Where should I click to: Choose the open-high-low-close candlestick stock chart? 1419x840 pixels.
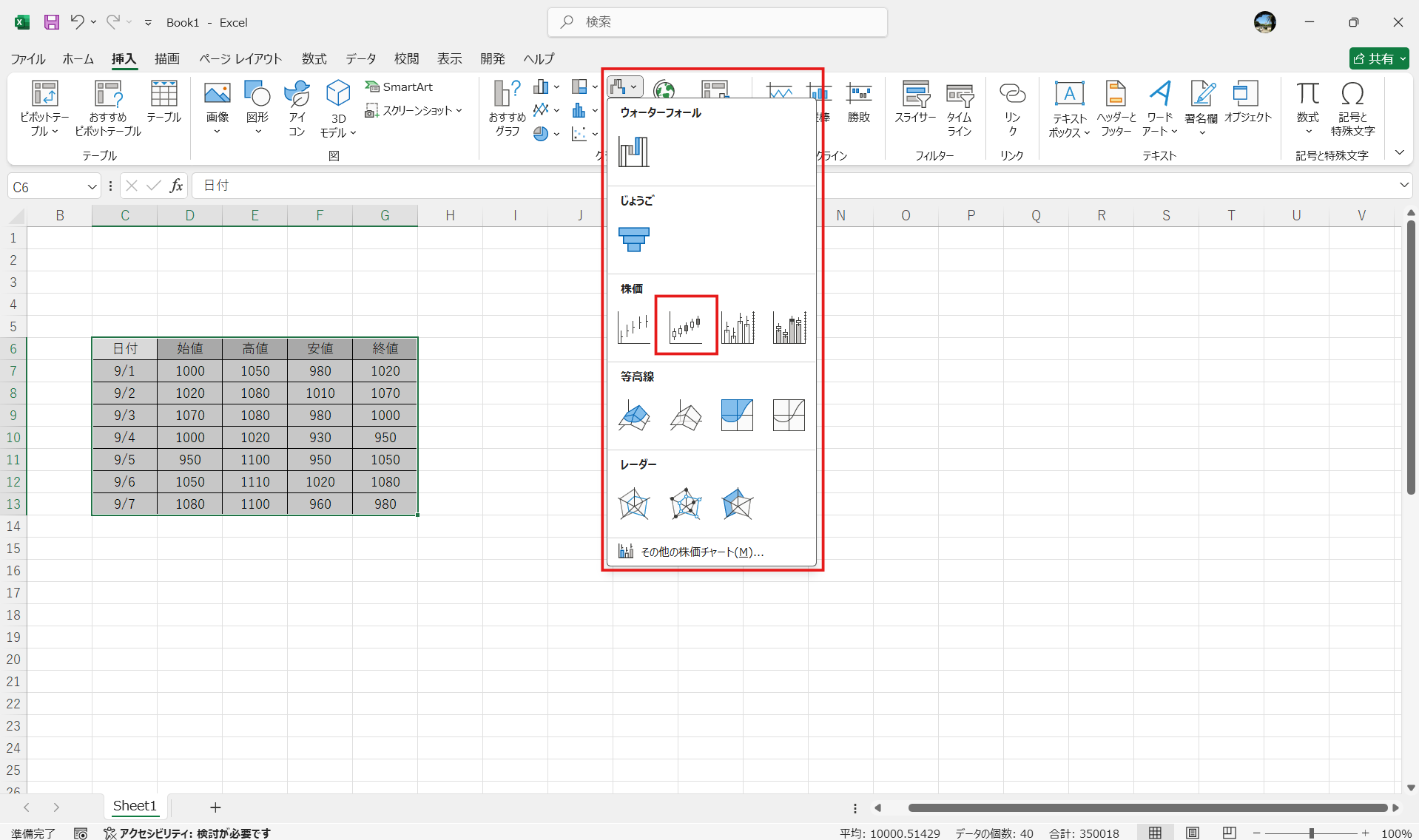[x=686, y=326]
